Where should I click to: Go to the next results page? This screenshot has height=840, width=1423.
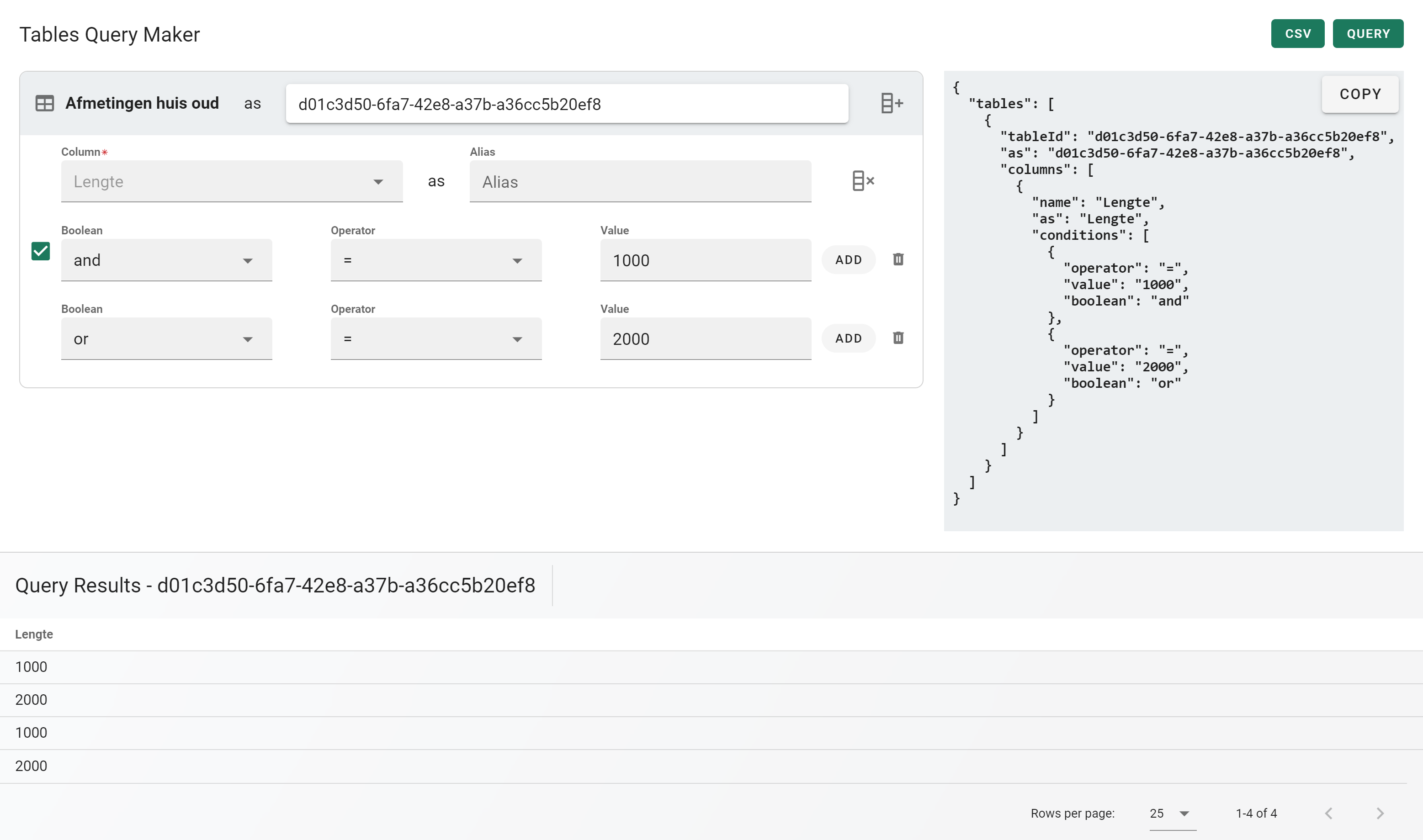1380,814
